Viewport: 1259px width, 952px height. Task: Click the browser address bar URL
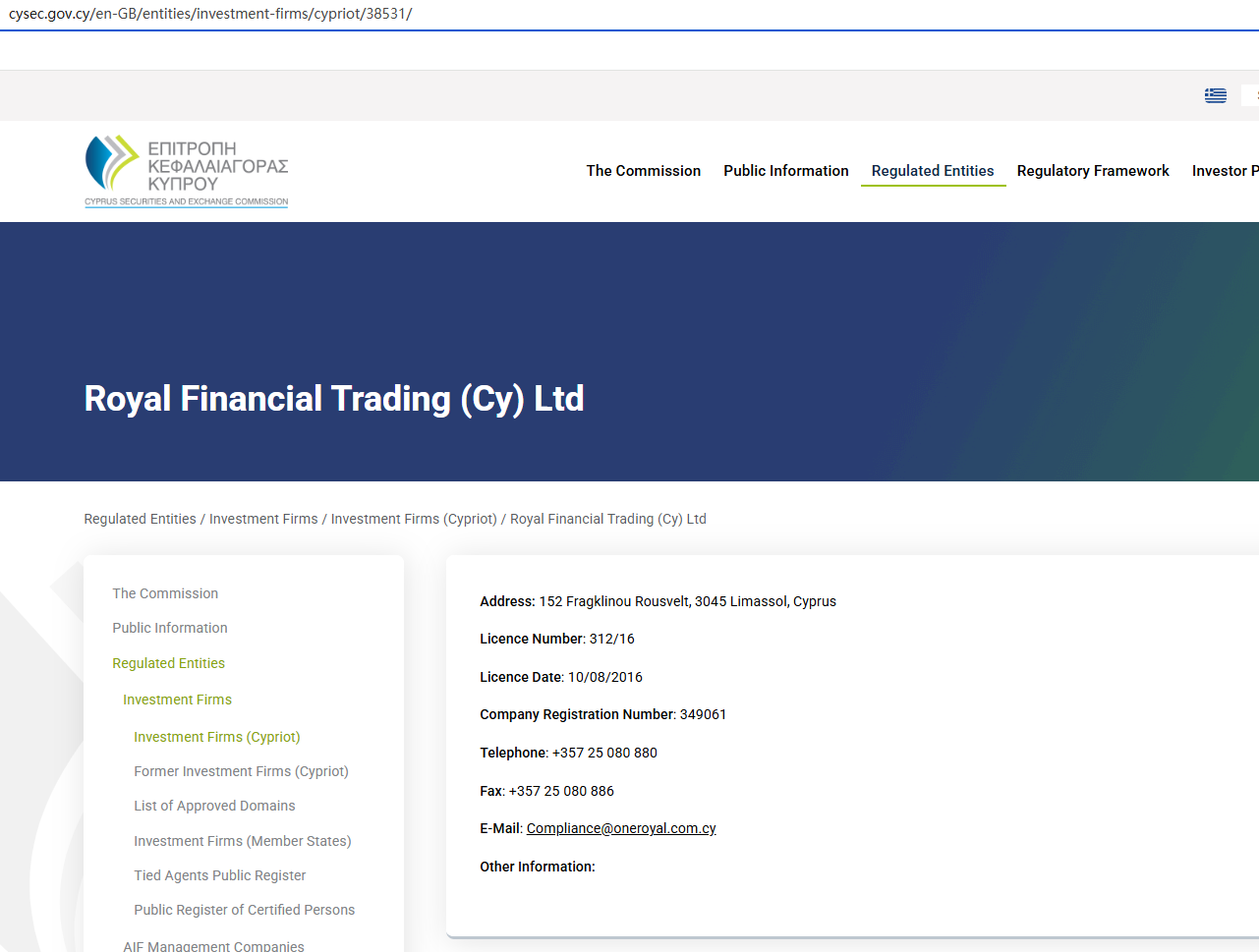pos(210,14)
